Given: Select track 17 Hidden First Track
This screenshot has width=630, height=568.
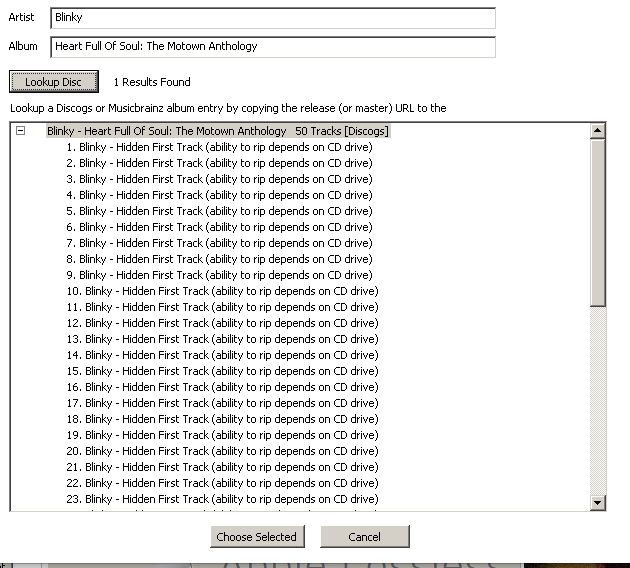Looking at the screenshot, I should [x=222, y=403].
